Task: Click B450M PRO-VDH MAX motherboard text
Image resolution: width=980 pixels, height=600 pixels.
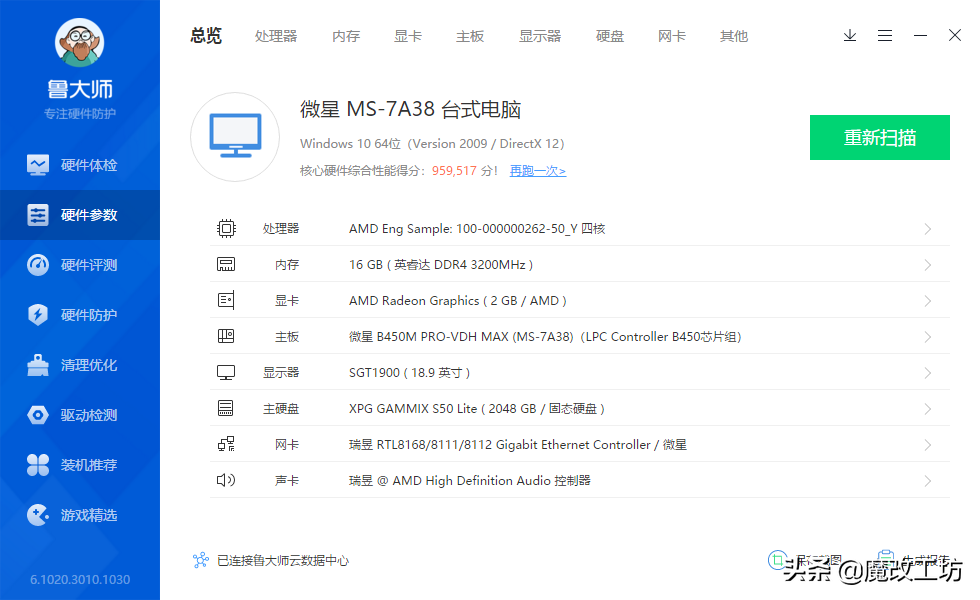Action: coord(545,337)
